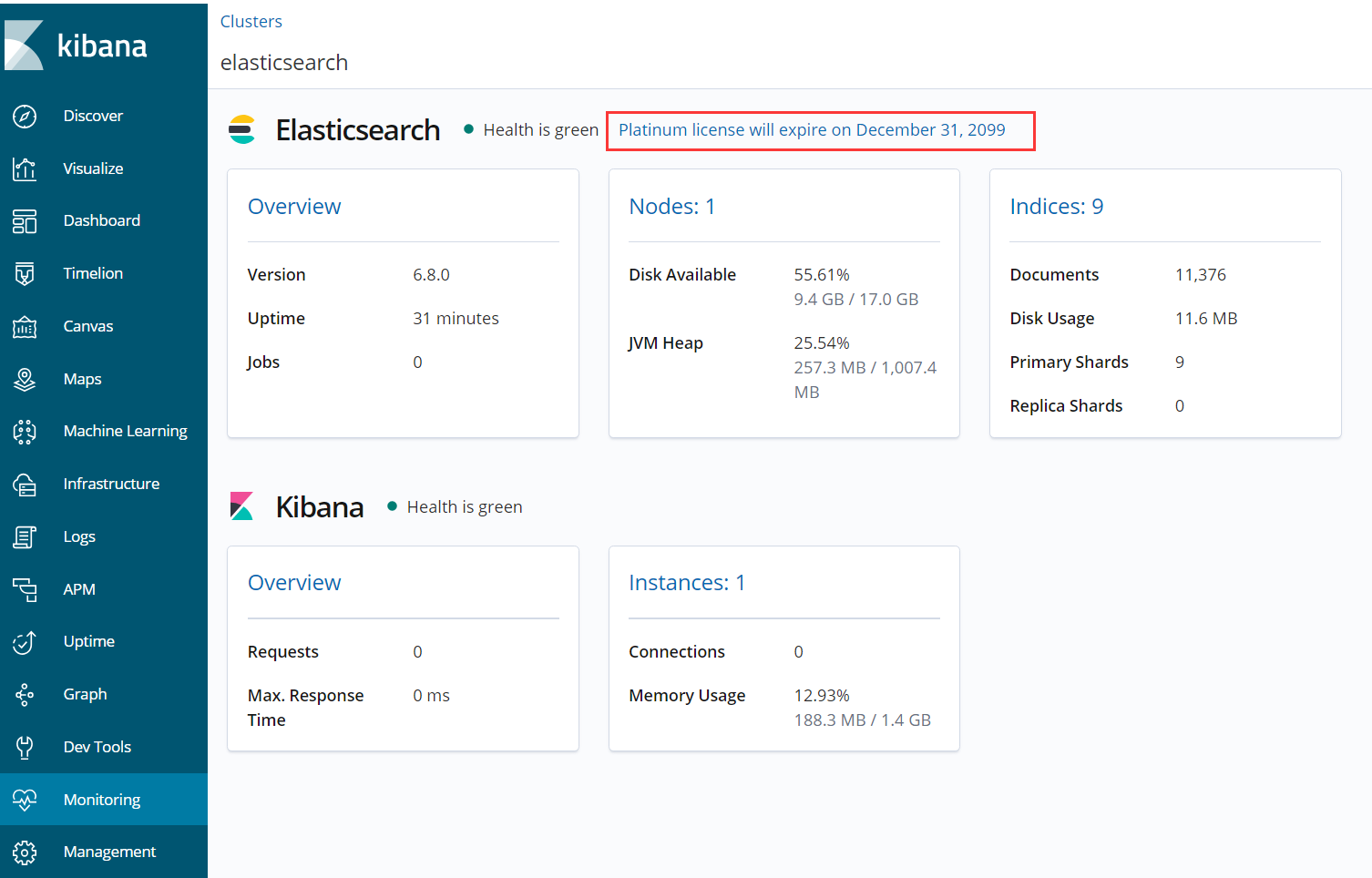Click the Uptime icon in the sidebar
The image size is (1372, 878).
click(x=25, y=642)
